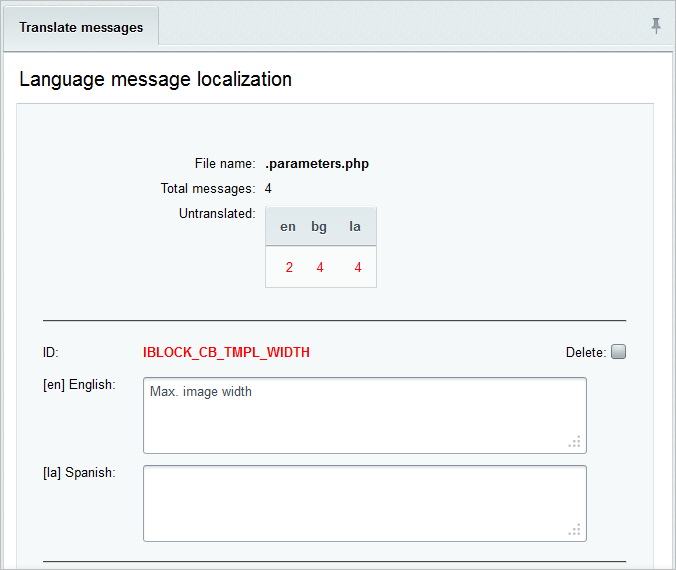This screenshot has width=676, height=570.
Task: Click the red untranslated count 2 for en
Action: click(289, 267)
